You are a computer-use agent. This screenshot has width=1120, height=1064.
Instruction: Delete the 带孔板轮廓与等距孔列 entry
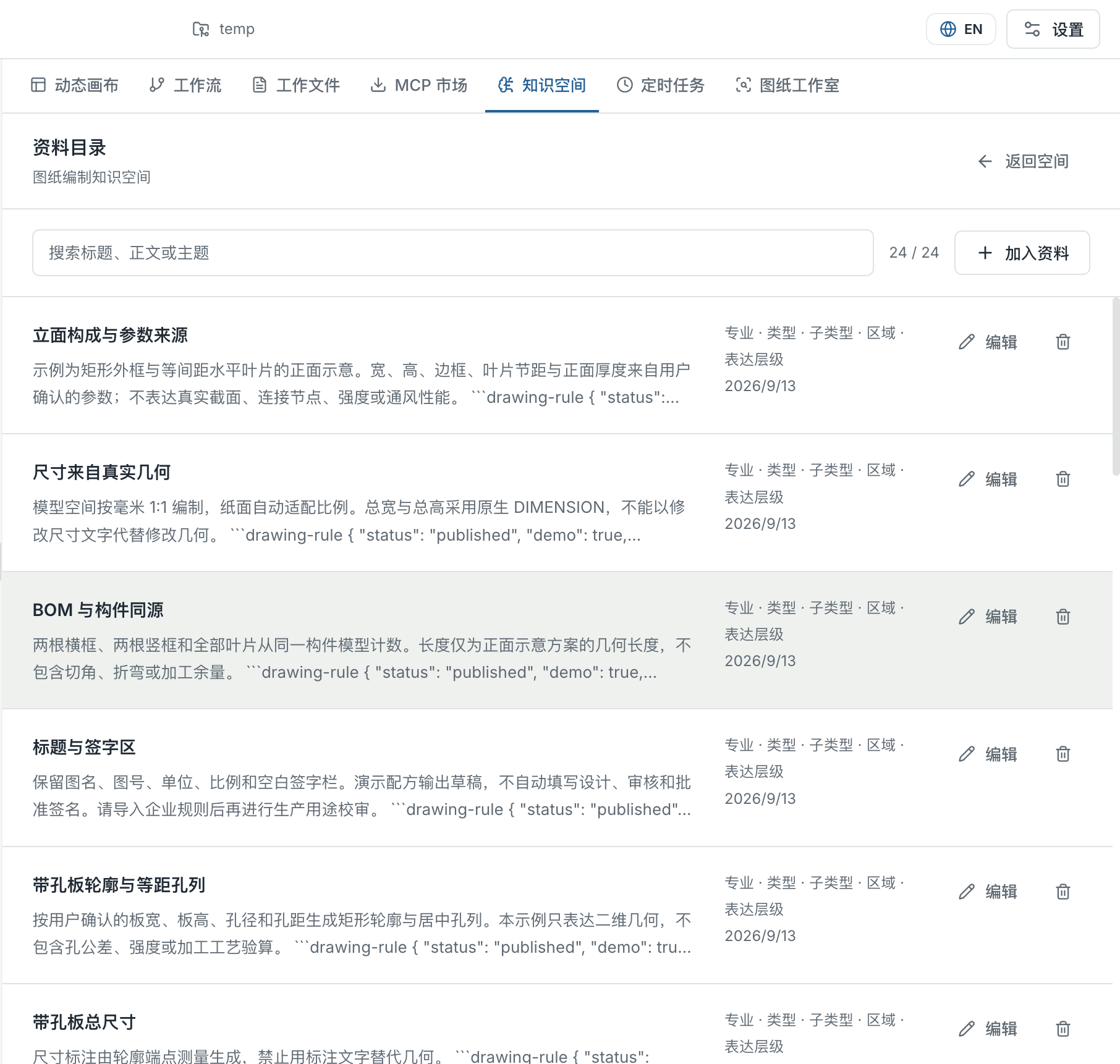(x=1063, y=892)
